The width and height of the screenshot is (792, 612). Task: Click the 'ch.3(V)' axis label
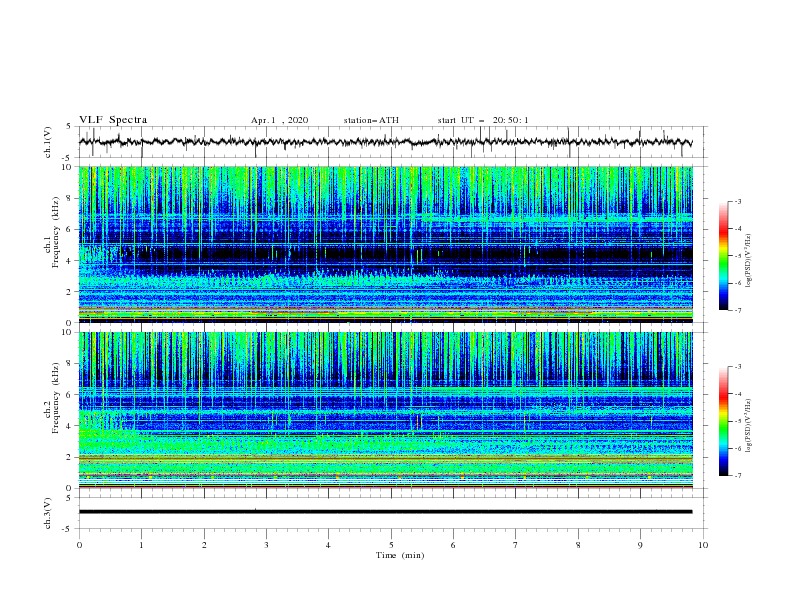[48, 513]
